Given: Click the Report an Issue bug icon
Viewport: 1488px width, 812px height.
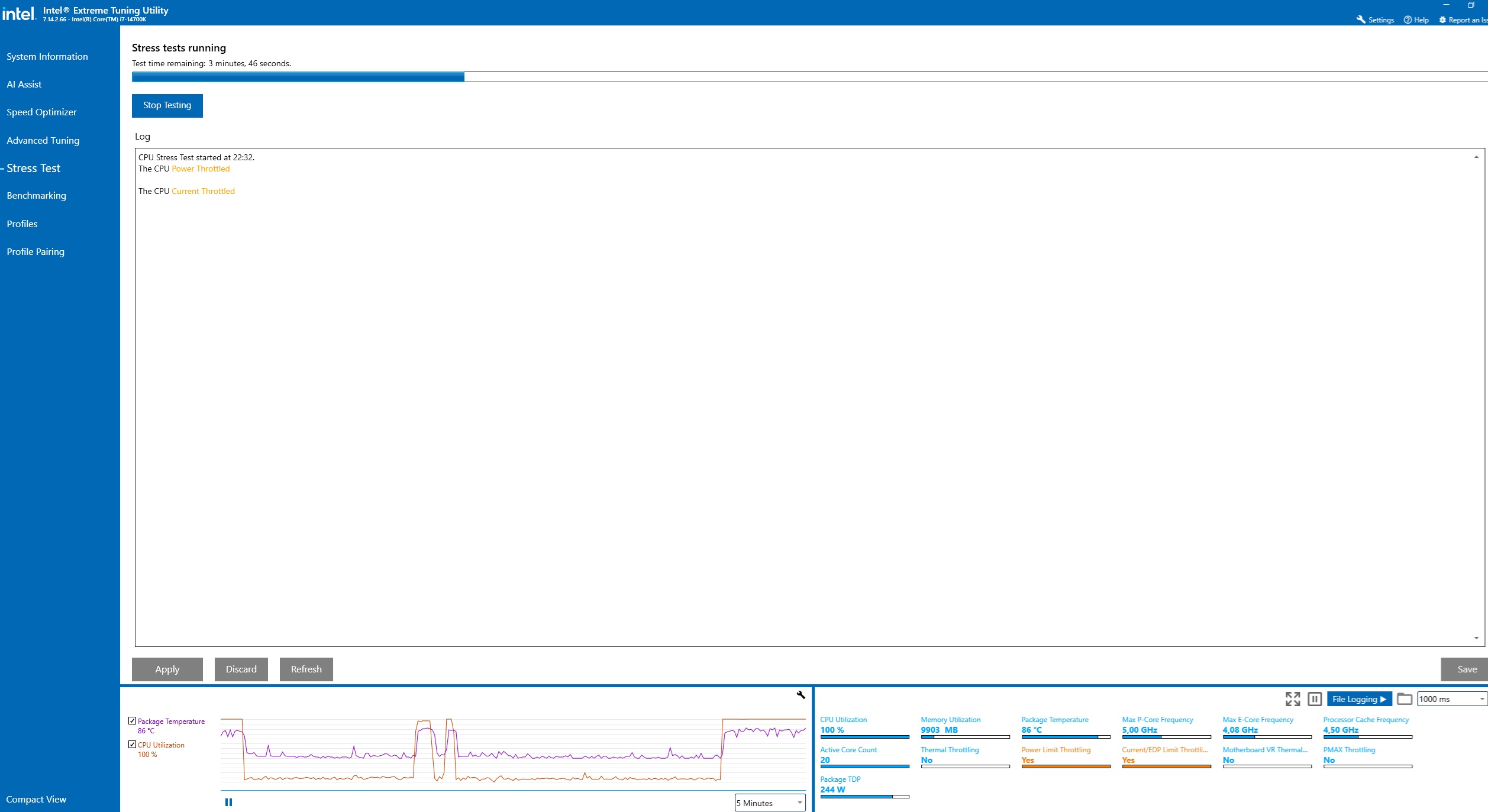Looking at the screenshot, I should (x=1442, y=20).
